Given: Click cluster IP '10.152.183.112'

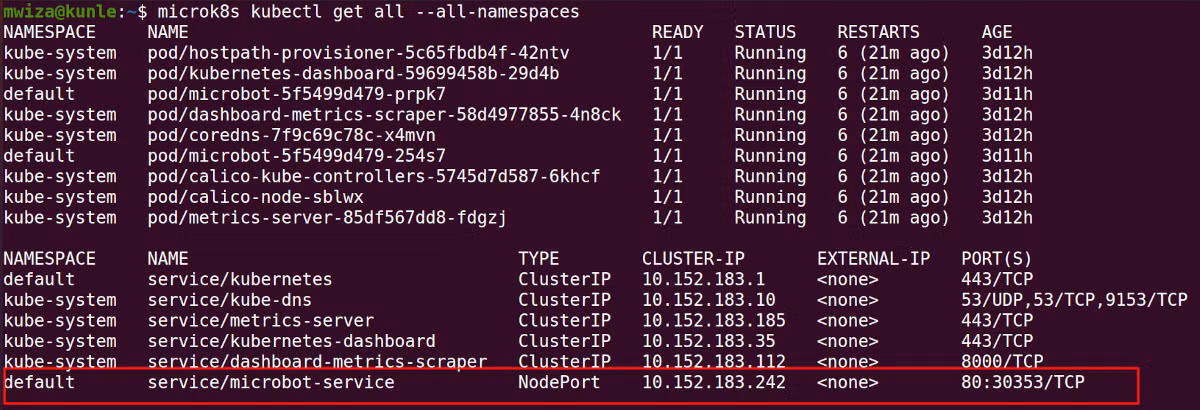Looking at the screenshot, I should pyautogui.click(x=714, y=362).
